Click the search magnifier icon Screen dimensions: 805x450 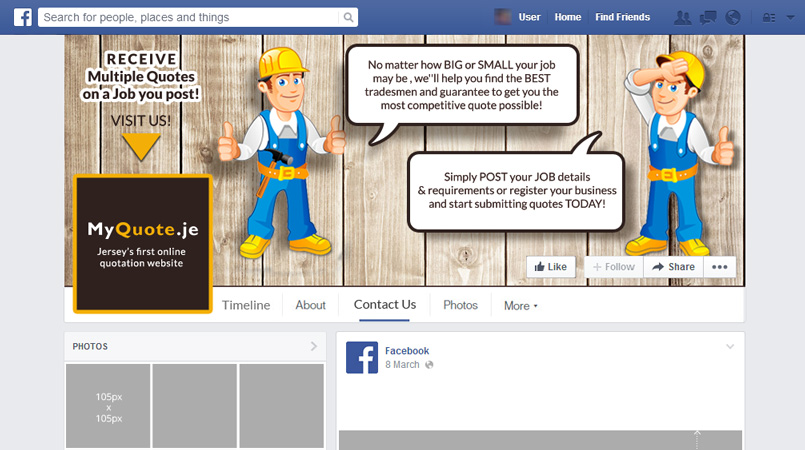pos(347,18)
